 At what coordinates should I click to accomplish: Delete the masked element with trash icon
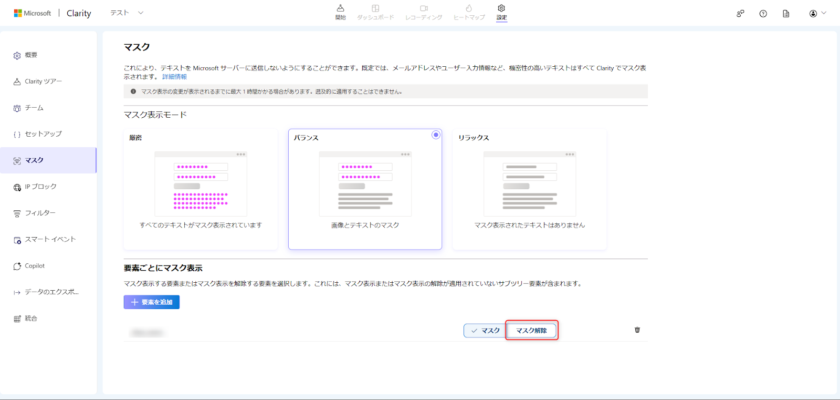point(638,330)
